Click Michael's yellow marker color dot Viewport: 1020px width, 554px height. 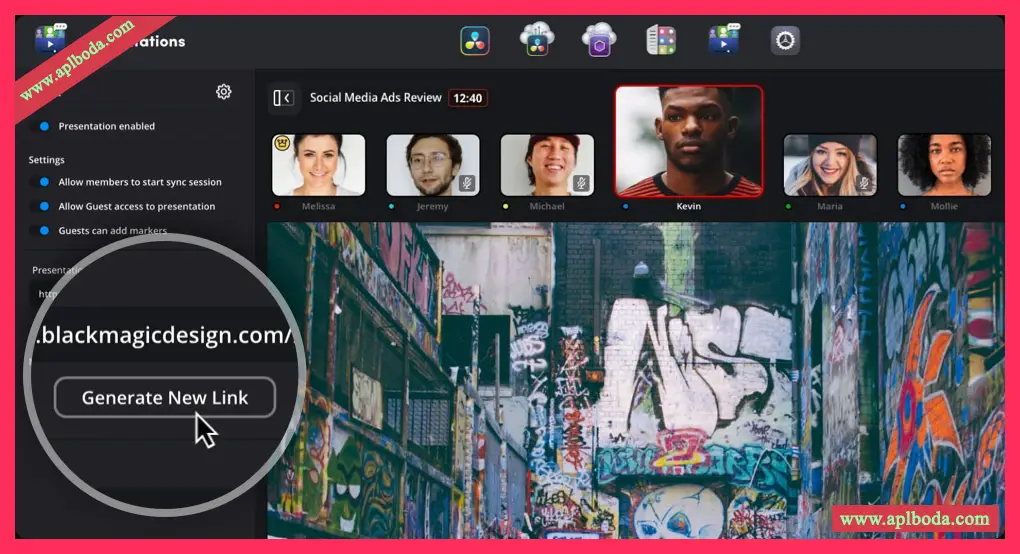click(505, 207)
